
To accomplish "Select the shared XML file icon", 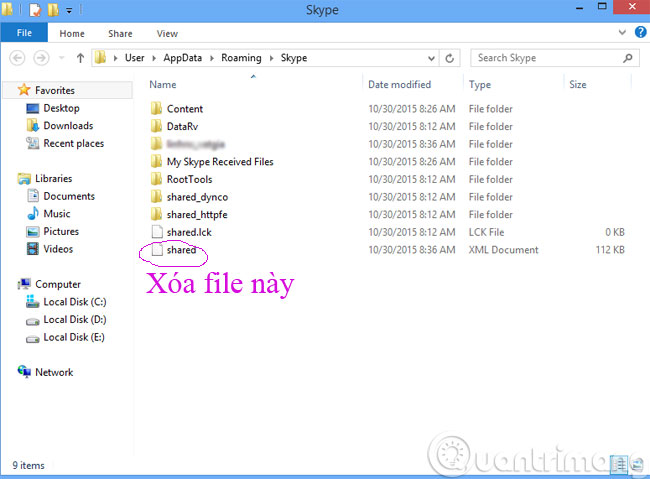I will (157, 250).
